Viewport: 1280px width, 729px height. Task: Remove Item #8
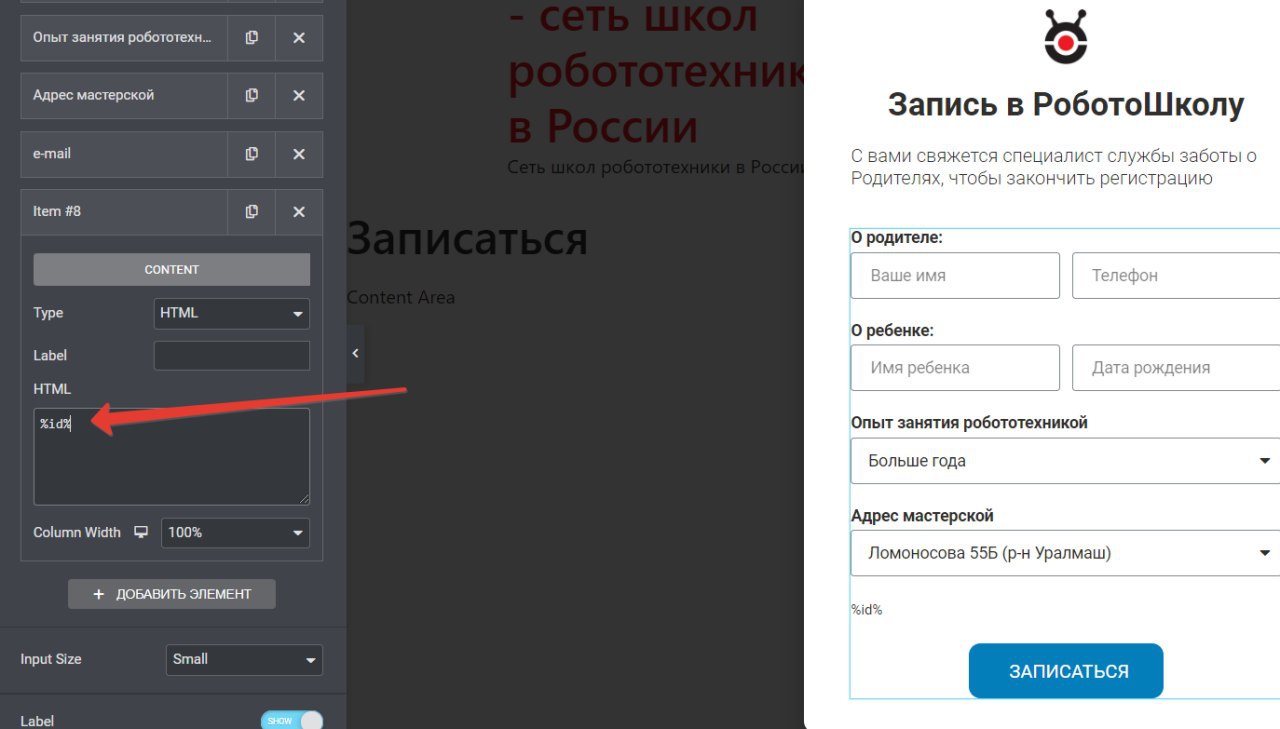point(299,212)
